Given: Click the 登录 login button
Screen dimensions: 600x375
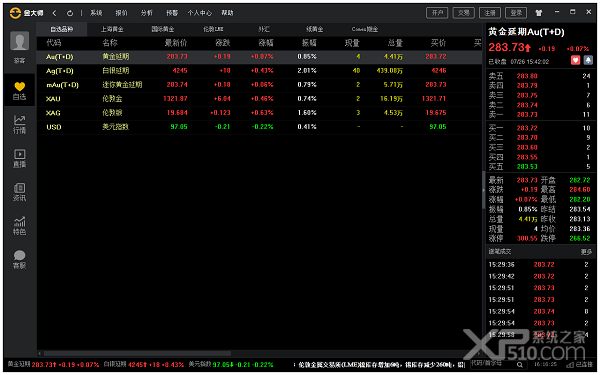Looking at the screenshot, I should (x=516, y=13).
